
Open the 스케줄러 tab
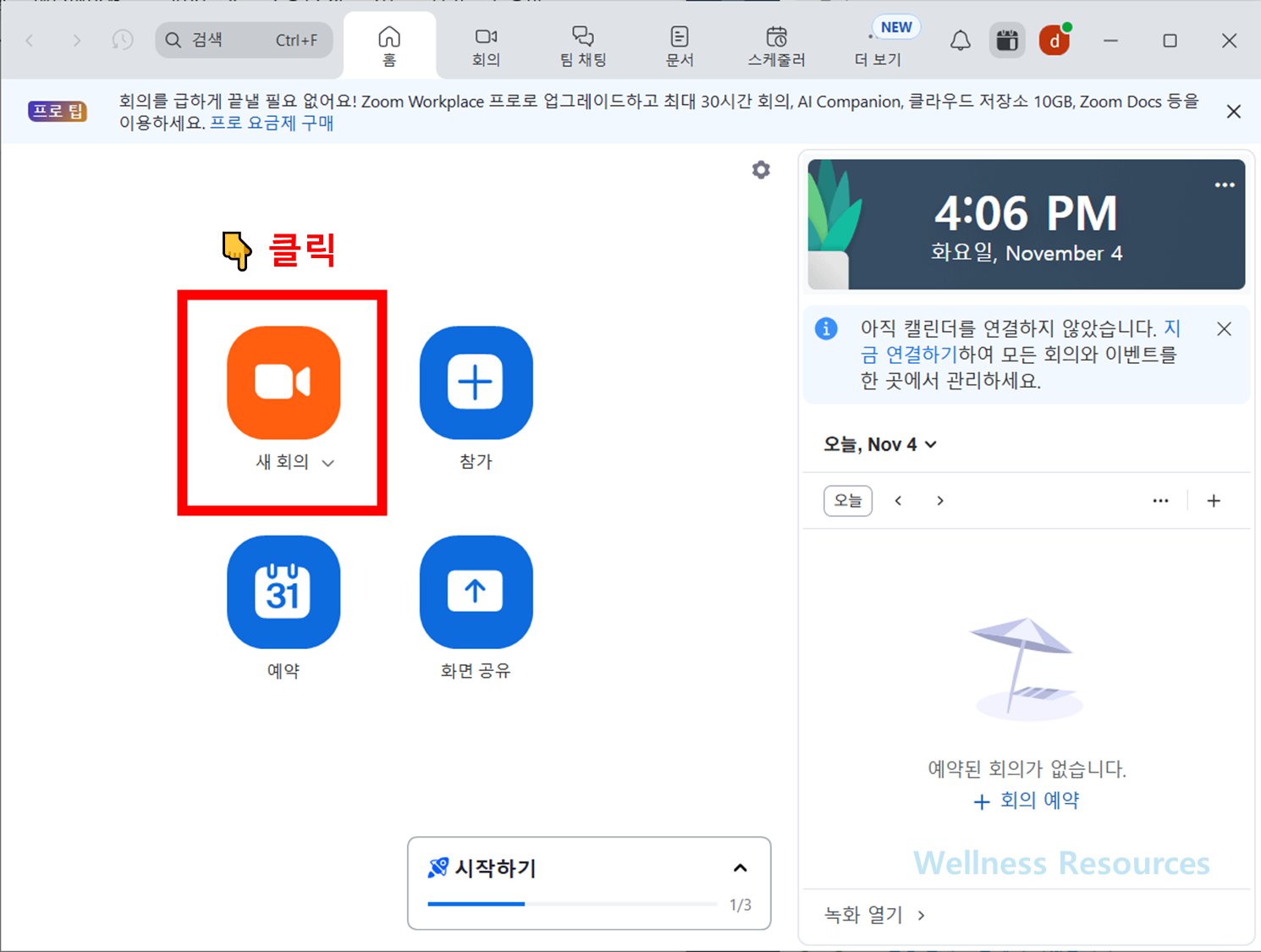pos(776,47)
